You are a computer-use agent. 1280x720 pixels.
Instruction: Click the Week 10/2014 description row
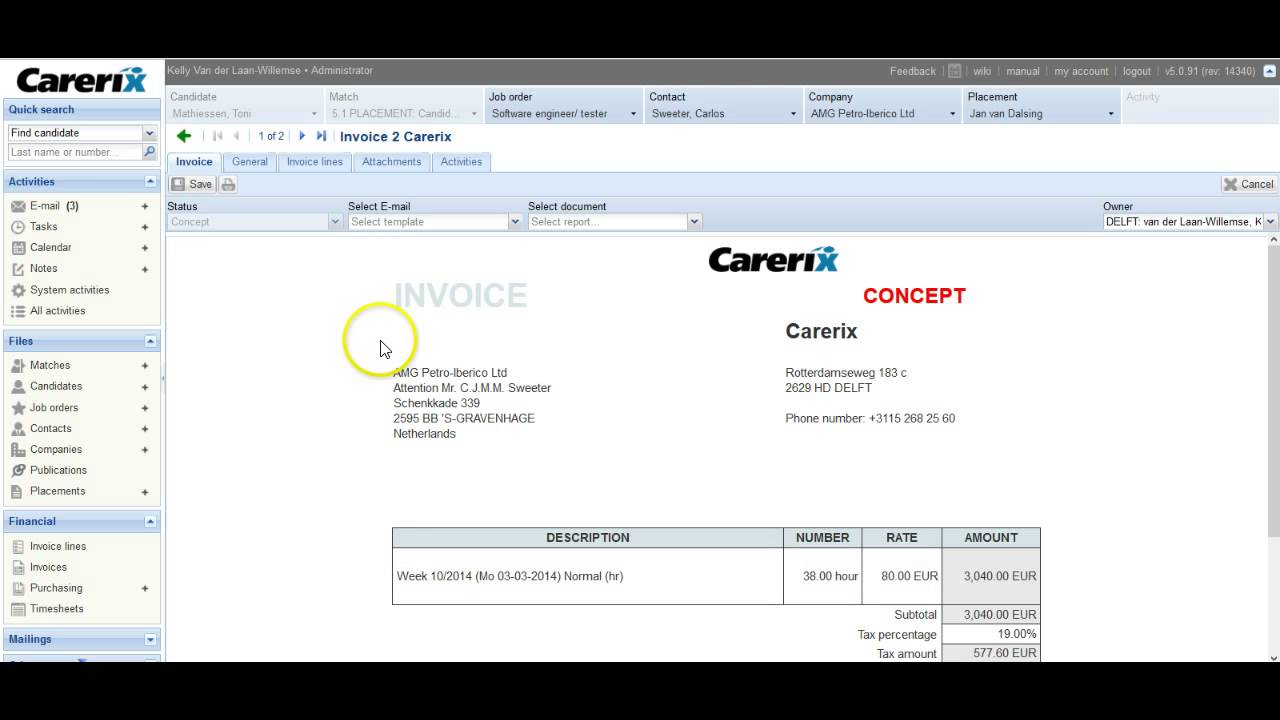click(588, 576)
